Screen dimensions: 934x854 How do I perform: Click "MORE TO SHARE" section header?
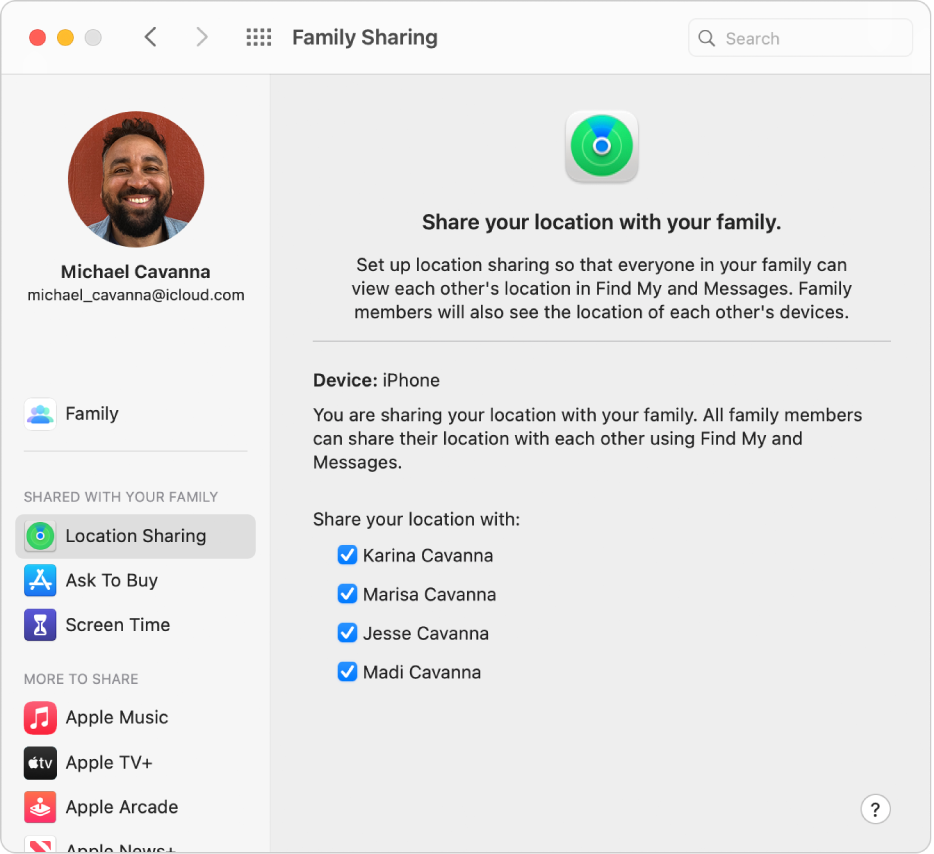click(81, 680)
